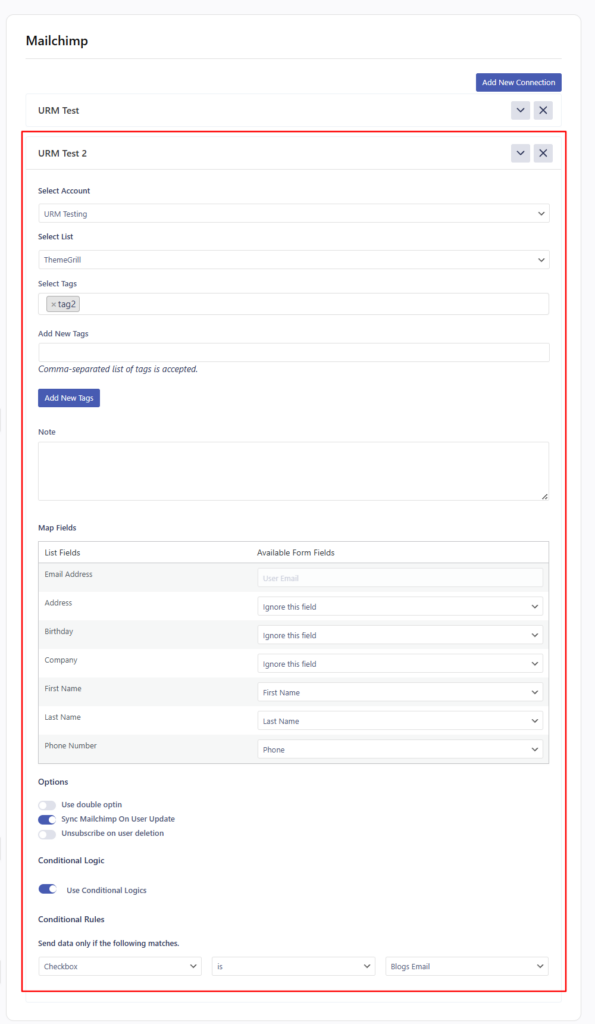This screenshot has width=595, height=1024.
Task: Click the Phone Number list field label
Action: coord(71,746)
